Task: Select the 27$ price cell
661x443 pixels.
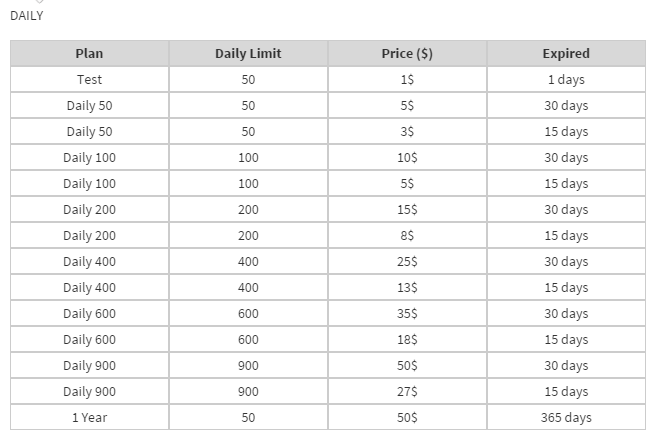Action: (x=407, y=392)
